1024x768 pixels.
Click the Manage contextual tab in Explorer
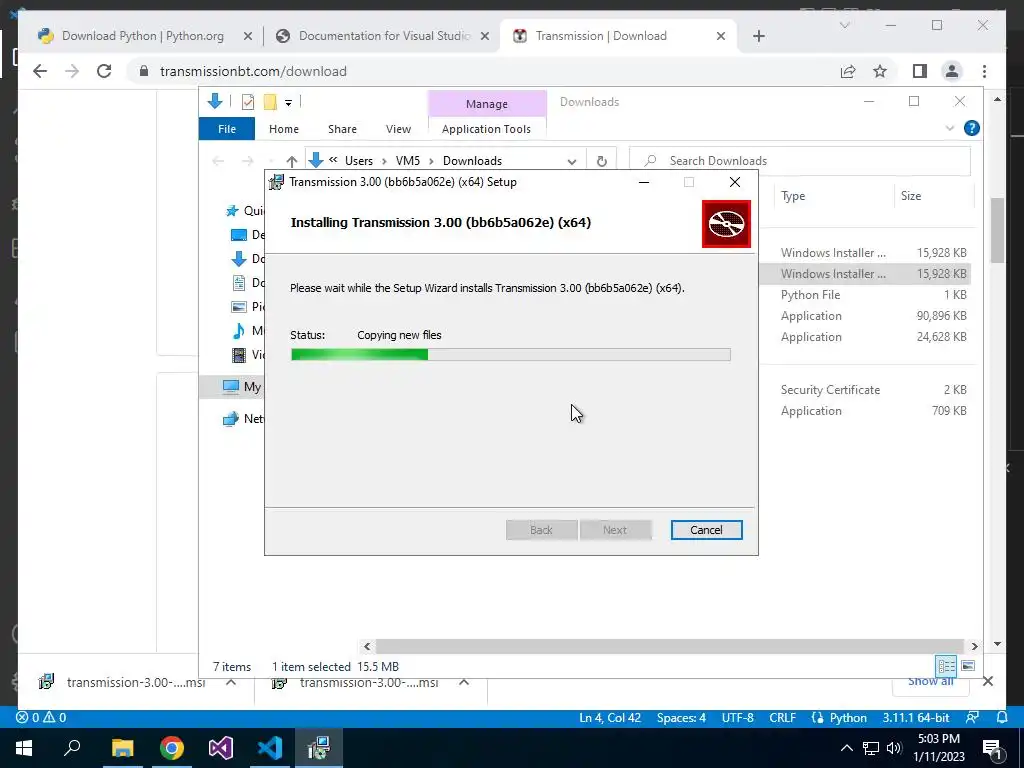click(x=487, y=104)
